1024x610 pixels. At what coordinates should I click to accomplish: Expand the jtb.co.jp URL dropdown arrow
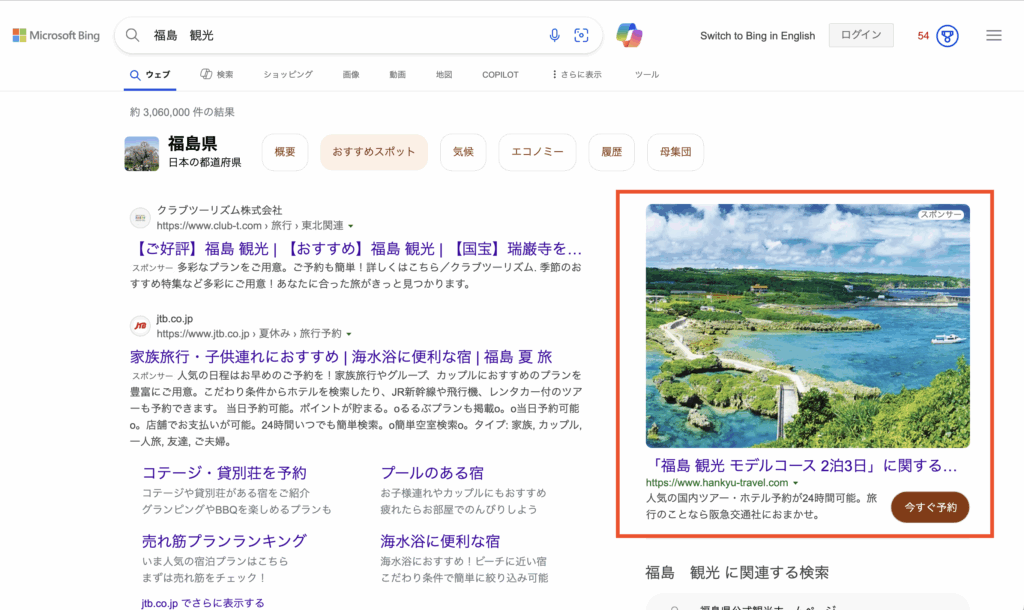click(349, 334)
